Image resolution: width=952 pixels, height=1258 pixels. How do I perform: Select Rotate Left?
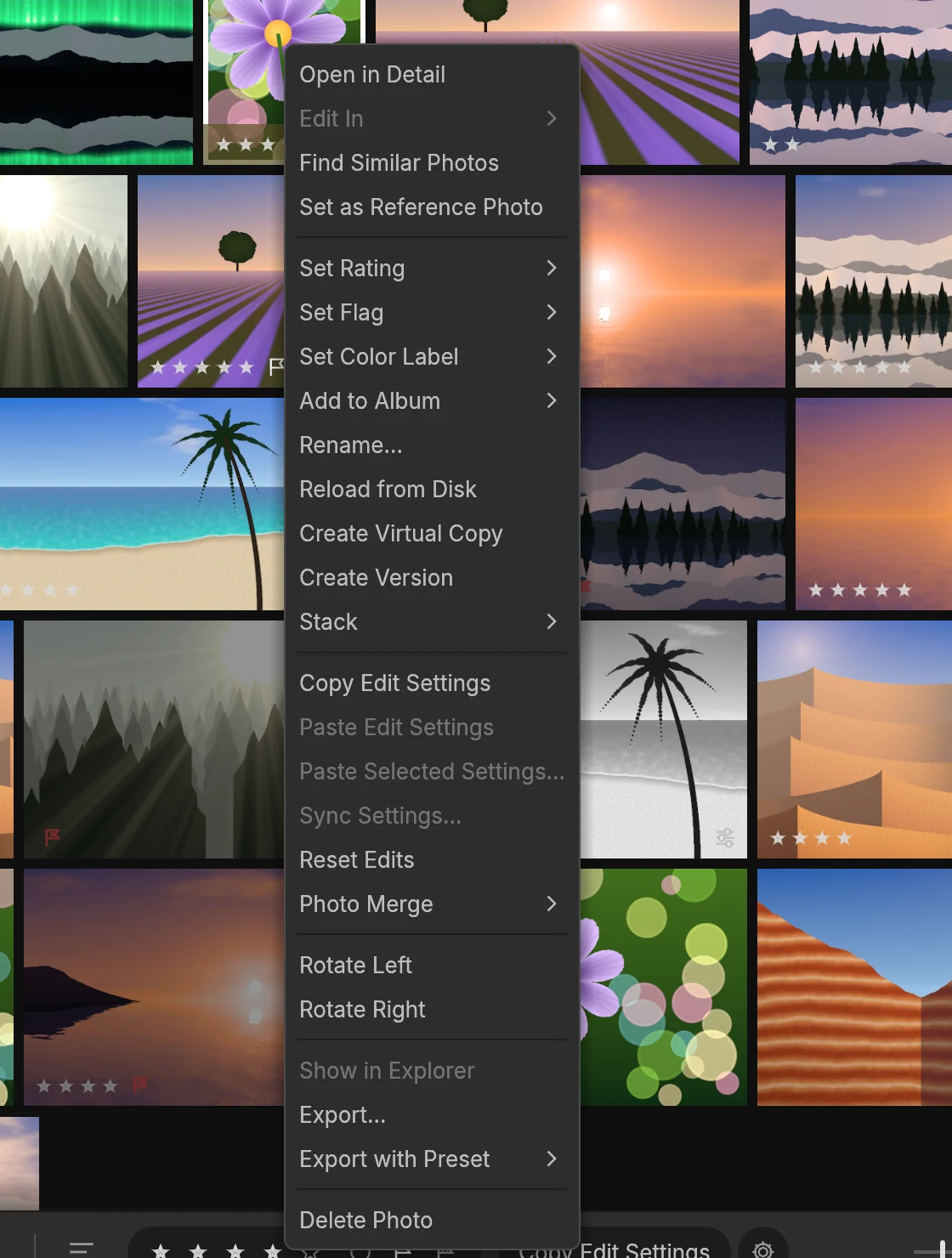[x=433, y=966]
